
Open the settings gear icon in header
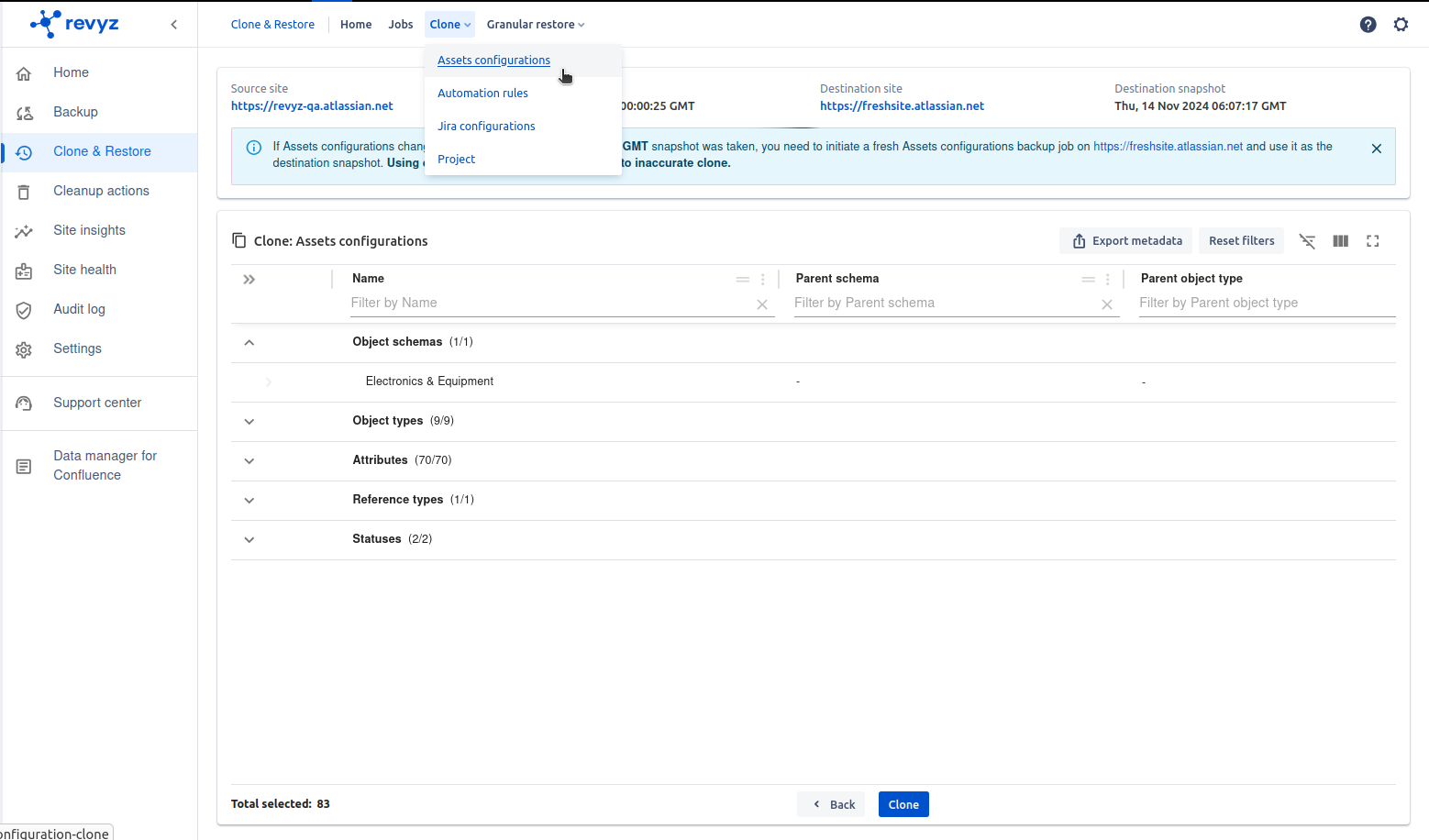tap(1401, 25)
